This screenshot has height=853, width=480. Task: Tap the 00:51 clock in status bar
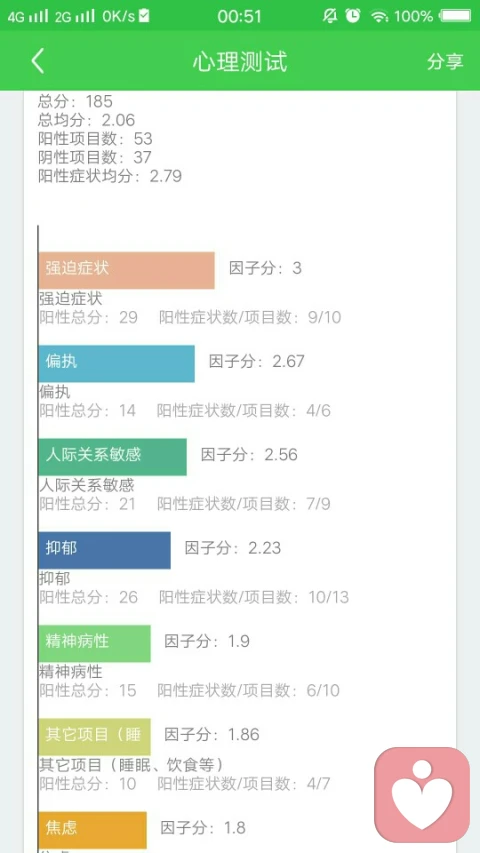(x=239, y=16)
